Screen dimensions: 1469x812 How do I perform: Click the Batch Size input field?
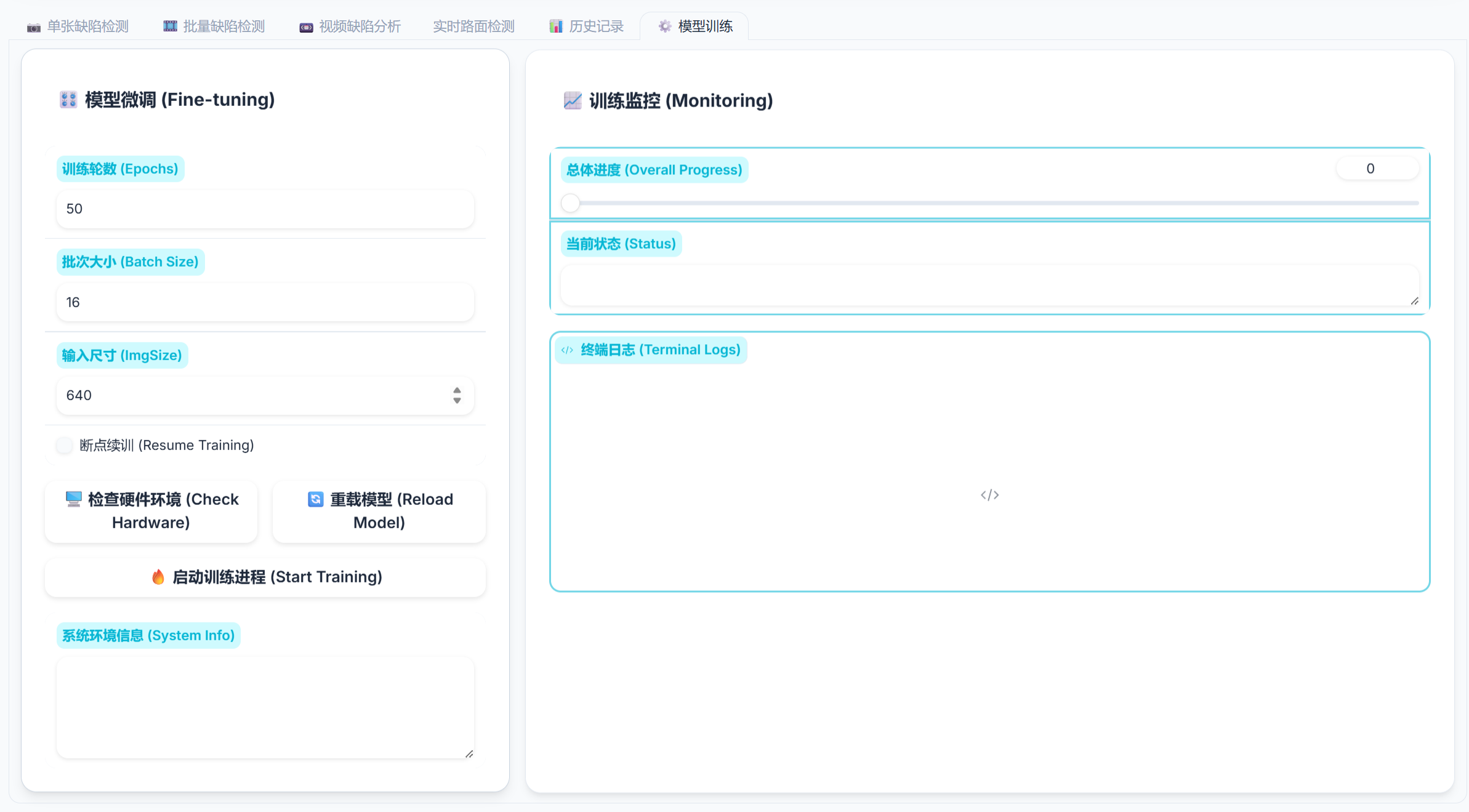click(265, 302)
